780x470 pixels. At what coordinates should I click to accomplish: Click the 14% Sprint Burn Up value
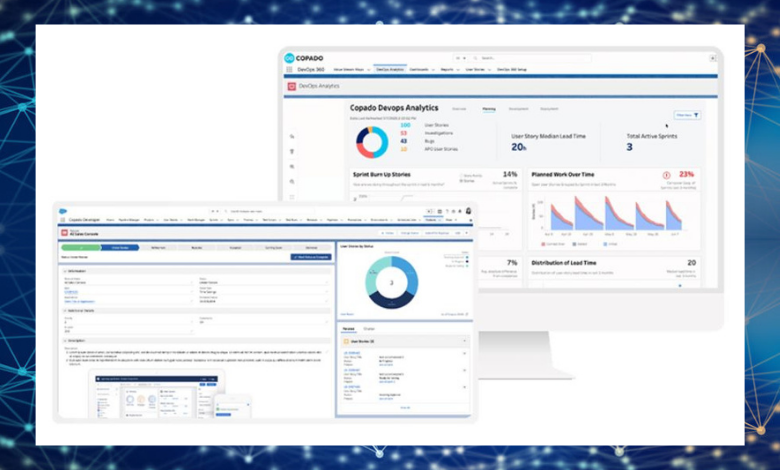click(x=510, y=175)
